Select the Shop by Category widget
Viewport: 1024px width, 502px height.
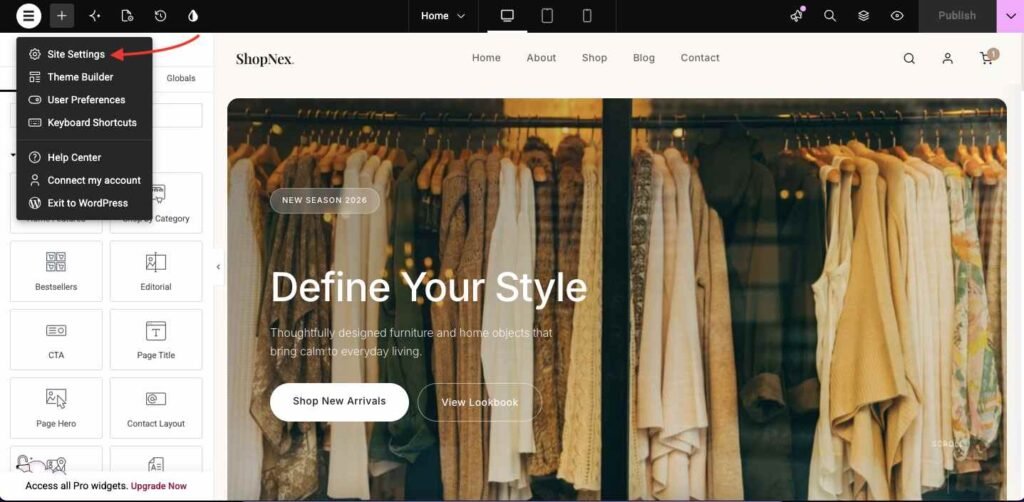156,203
